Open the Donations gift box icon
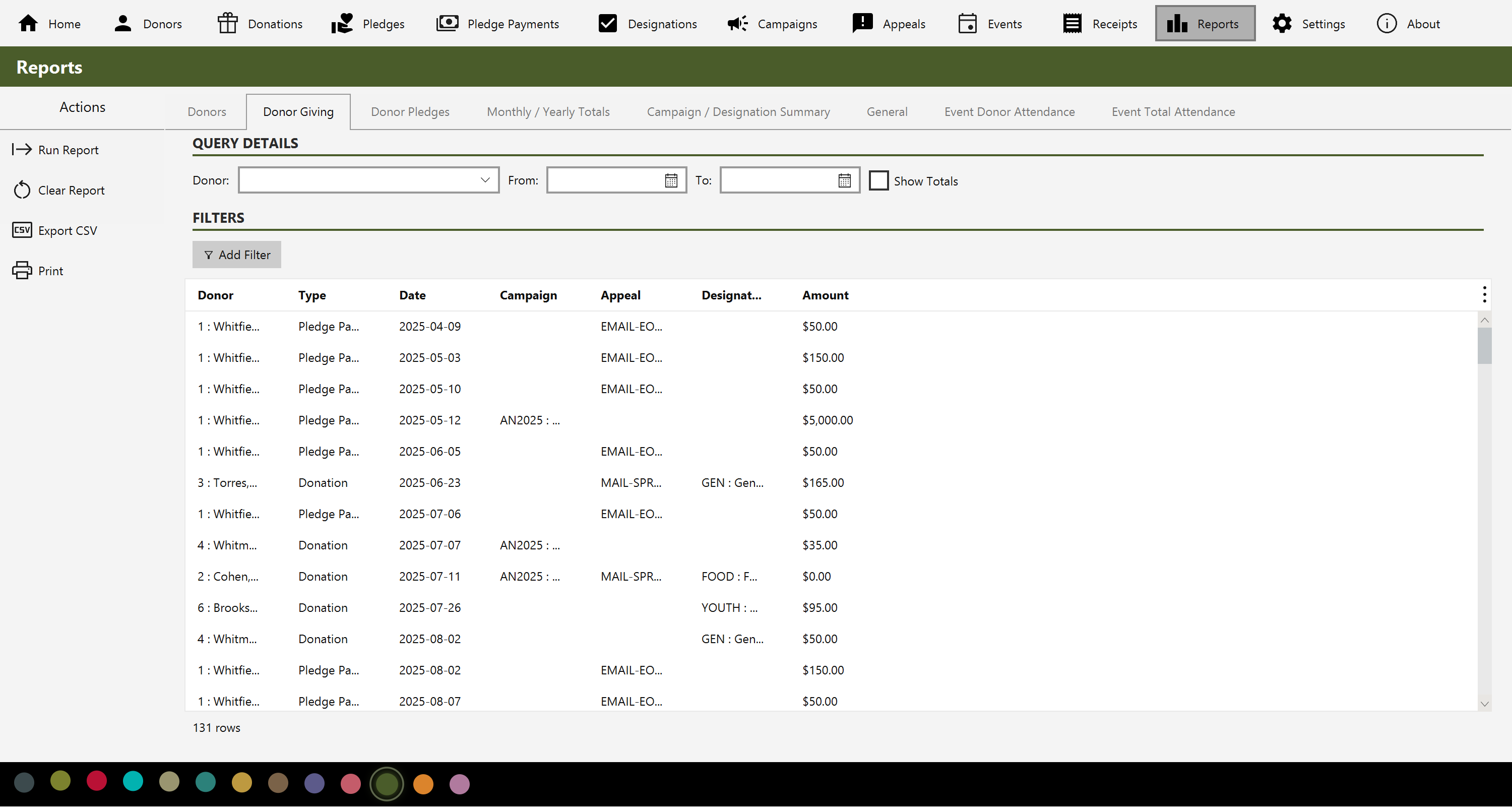The image size is (1512, 811). point(228,24)
